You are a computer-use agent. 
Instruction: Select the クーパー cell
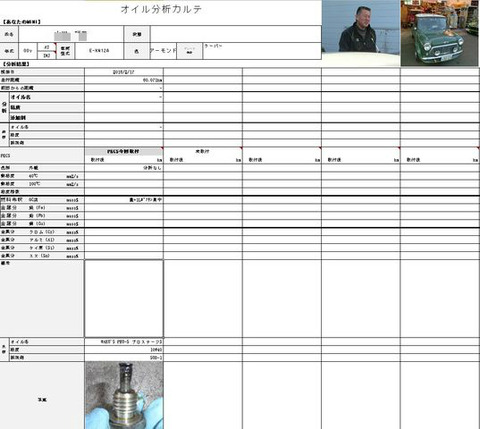[x=262, y=51]
